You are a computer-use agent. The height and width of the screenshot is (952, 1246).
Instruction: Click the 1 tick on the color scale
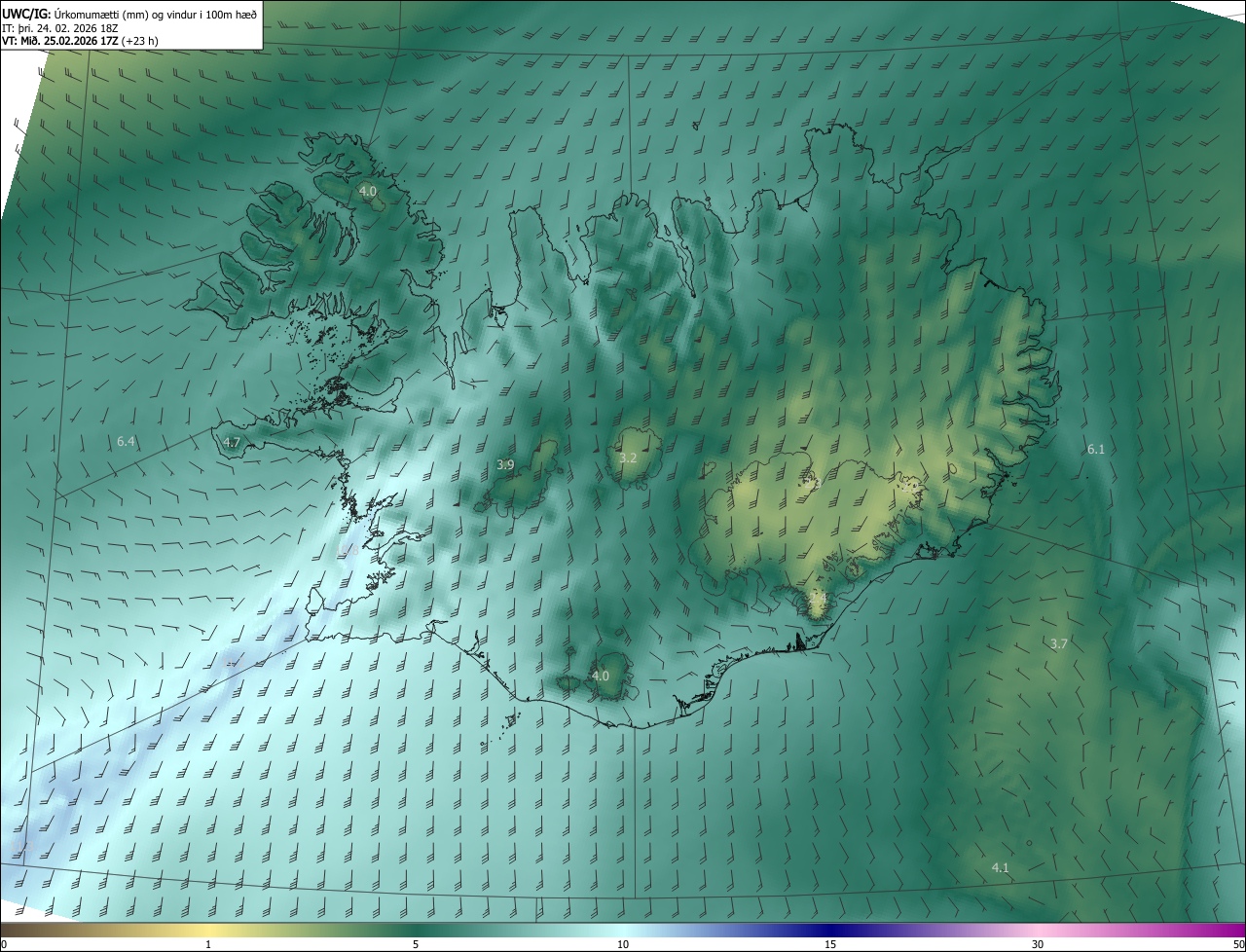(208, 944)
